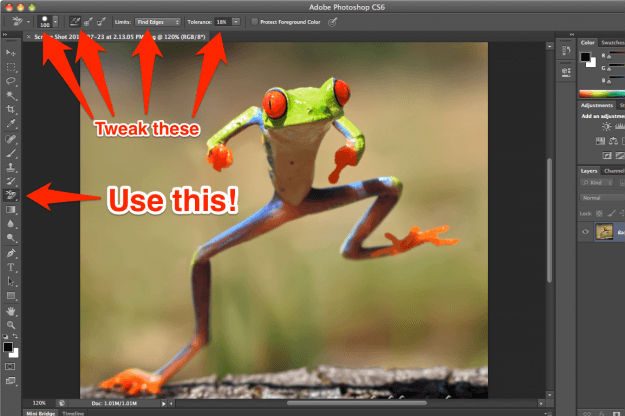The width and height of the screenshot is (625, 416).
Task: Select the Lasso tool
Action: [x=11, y=79]
